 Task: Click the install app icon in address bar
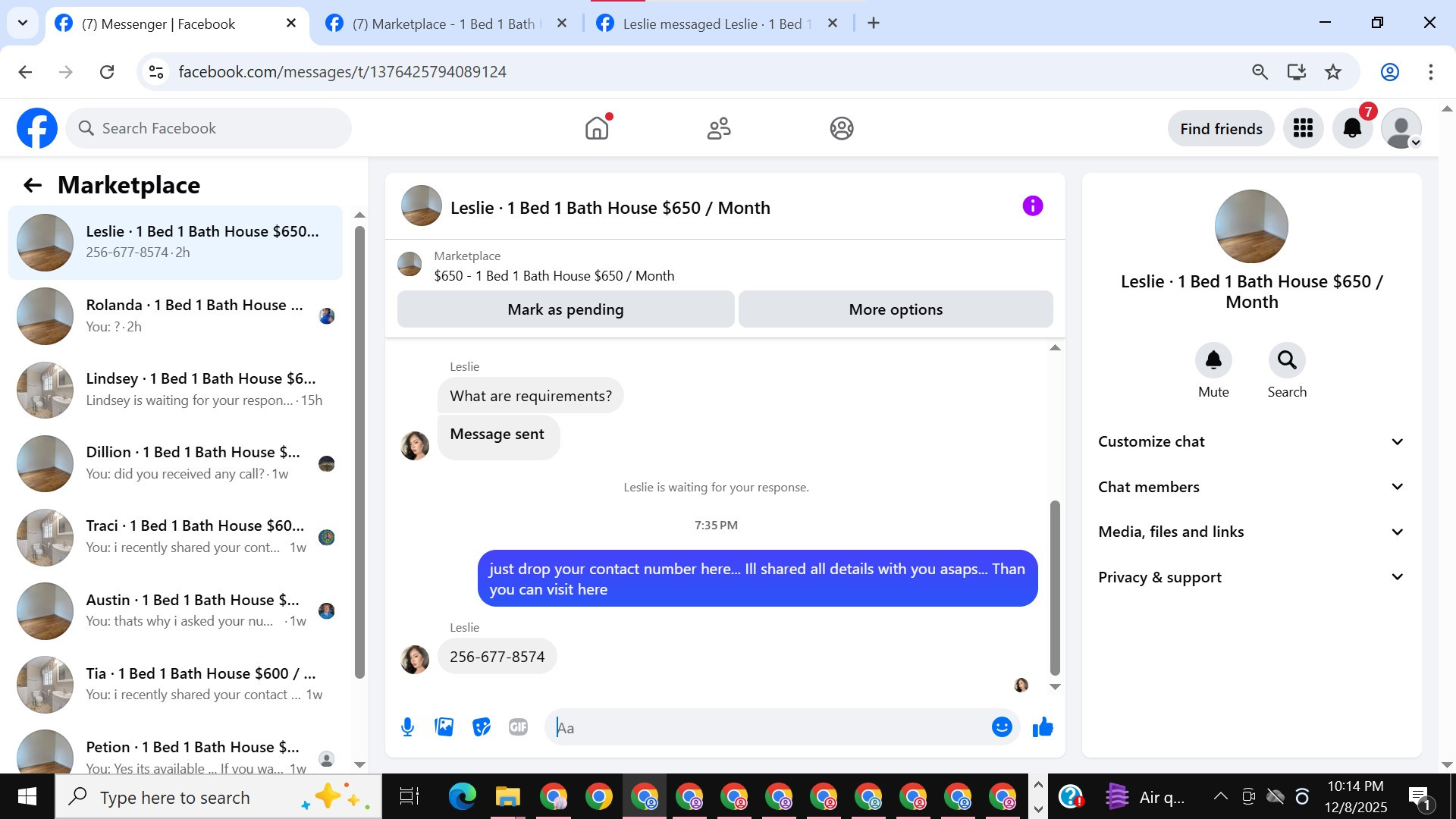pos(1297,72)
